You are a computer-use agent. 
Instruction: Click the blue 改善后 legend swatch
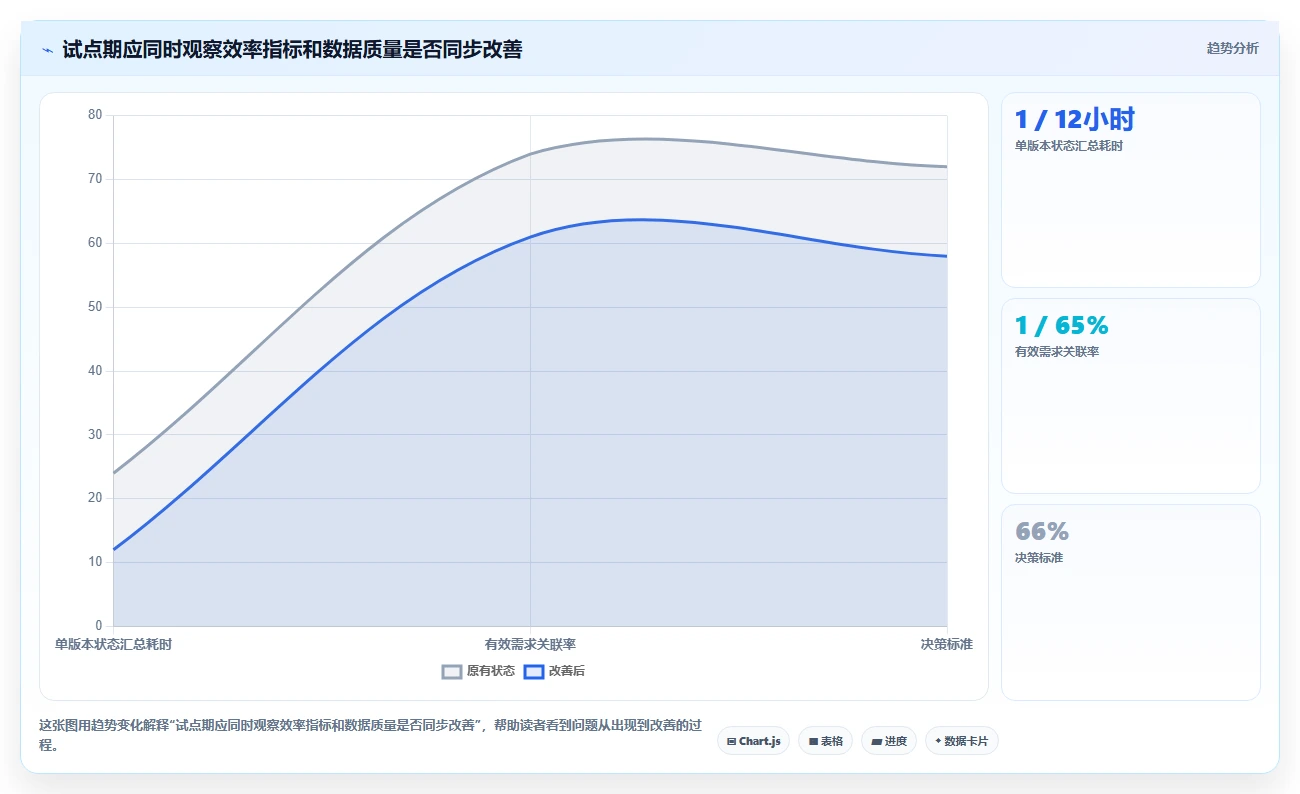[x=534, y=671]
